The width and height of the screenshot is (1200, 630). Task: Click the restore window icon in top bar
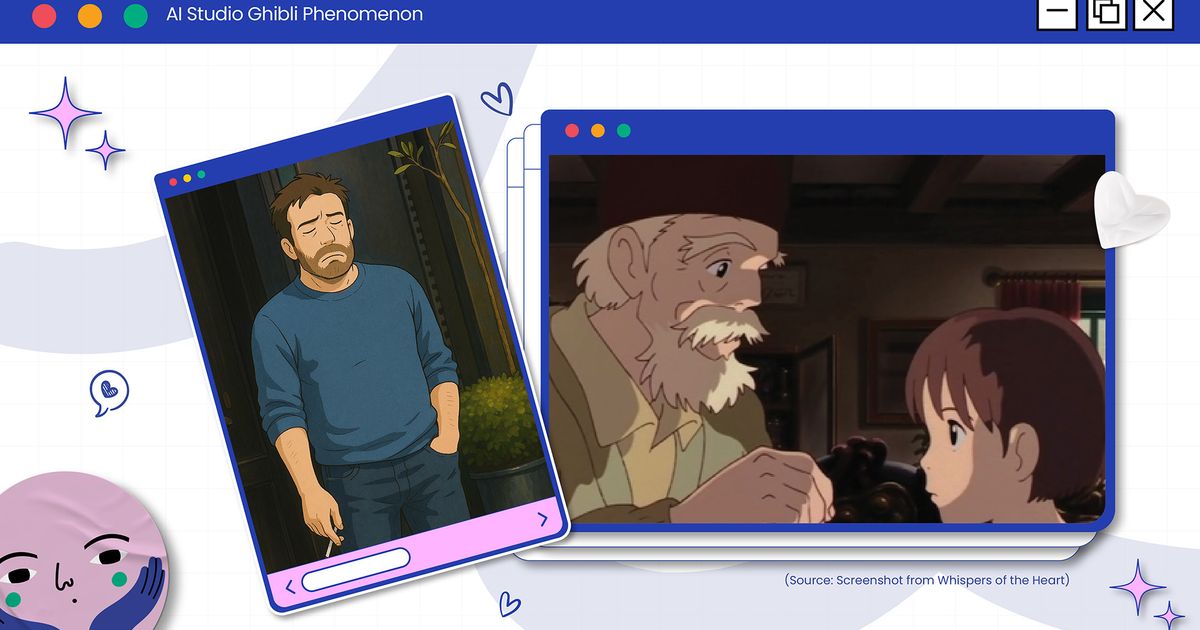point(1106,13)
